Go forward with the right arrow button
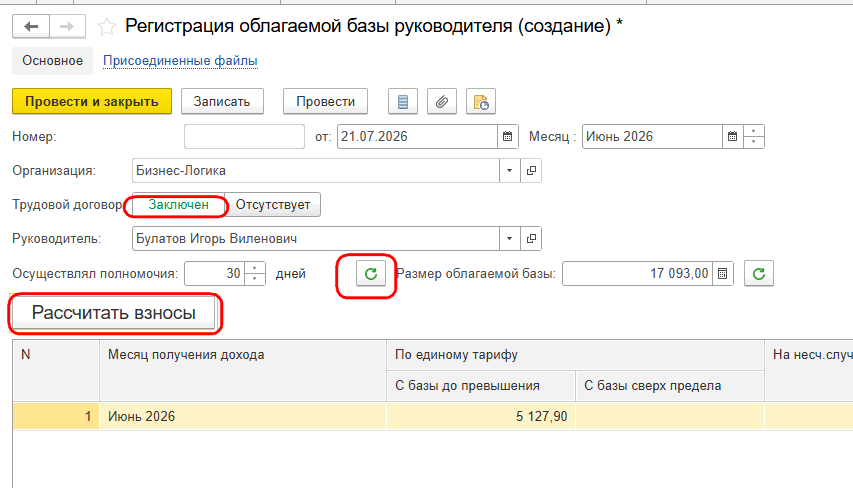This screenshot has width=853, height=488. 67,26
